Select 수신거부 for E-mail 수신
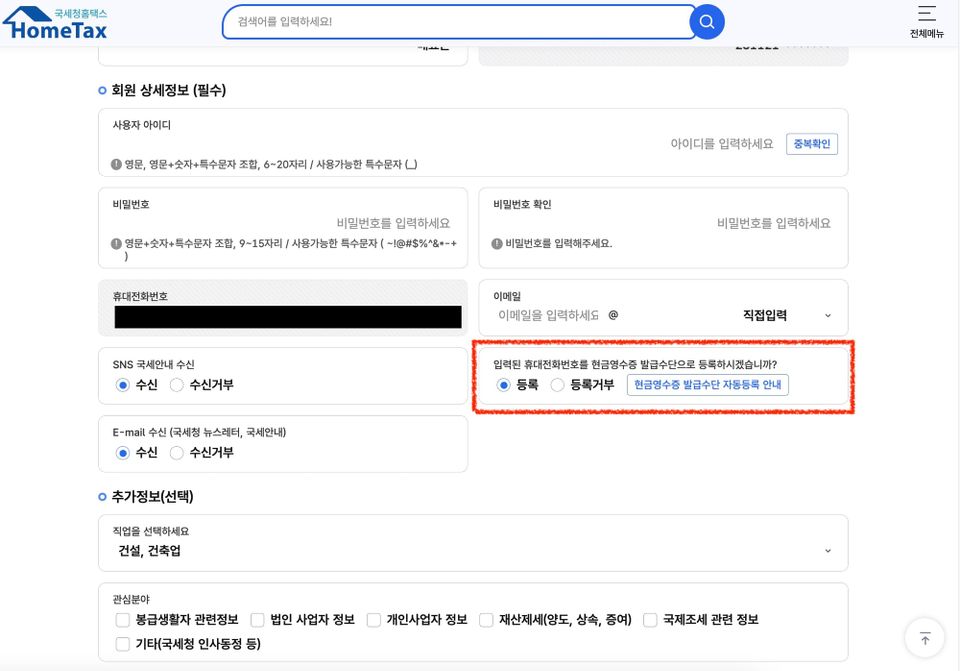The width and height of the screenshot is (960, 671). tap(177, 453)
